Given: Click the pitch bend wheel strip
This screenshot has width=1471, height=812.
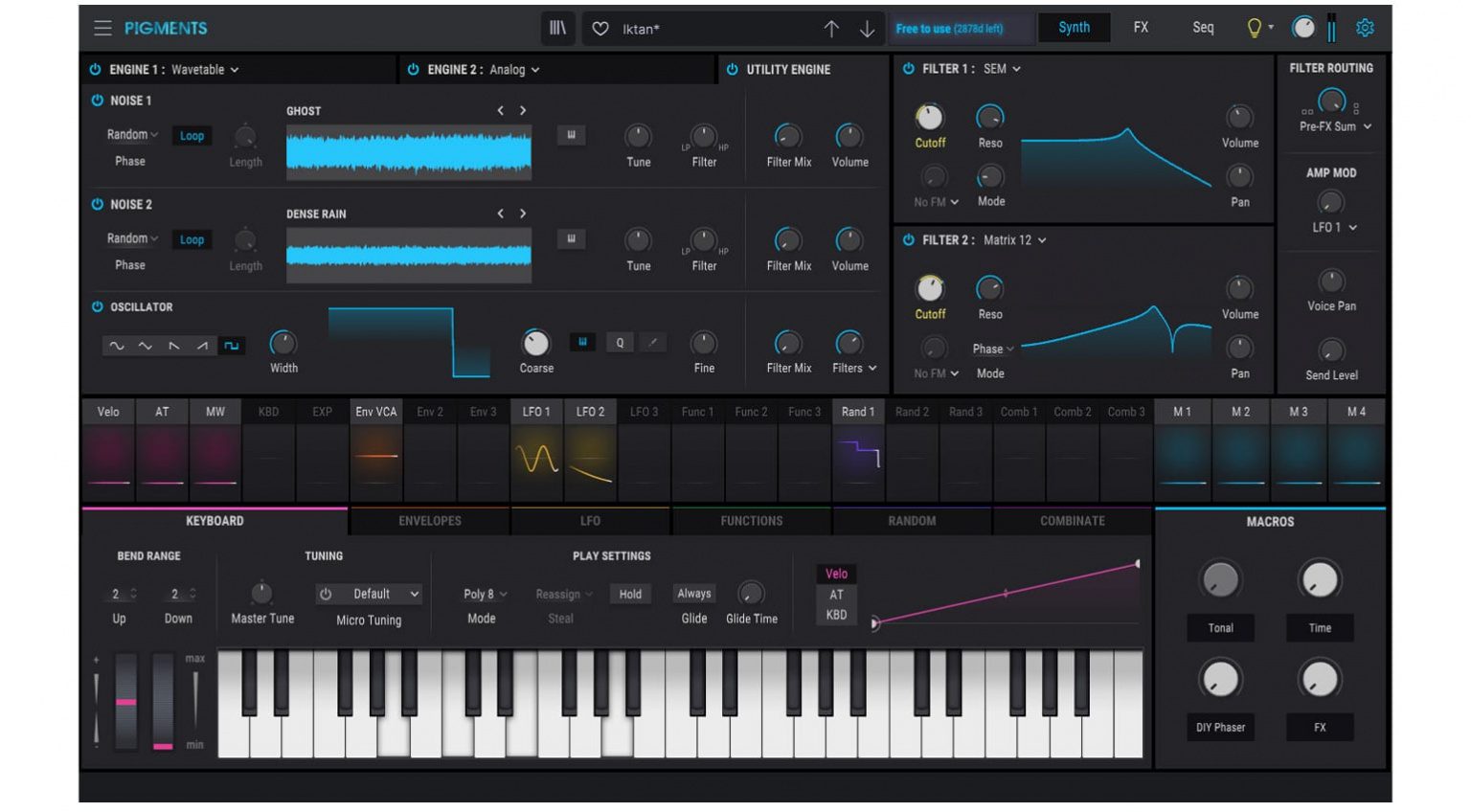Looking at the screenshot, I should click(x=126, y=702).
